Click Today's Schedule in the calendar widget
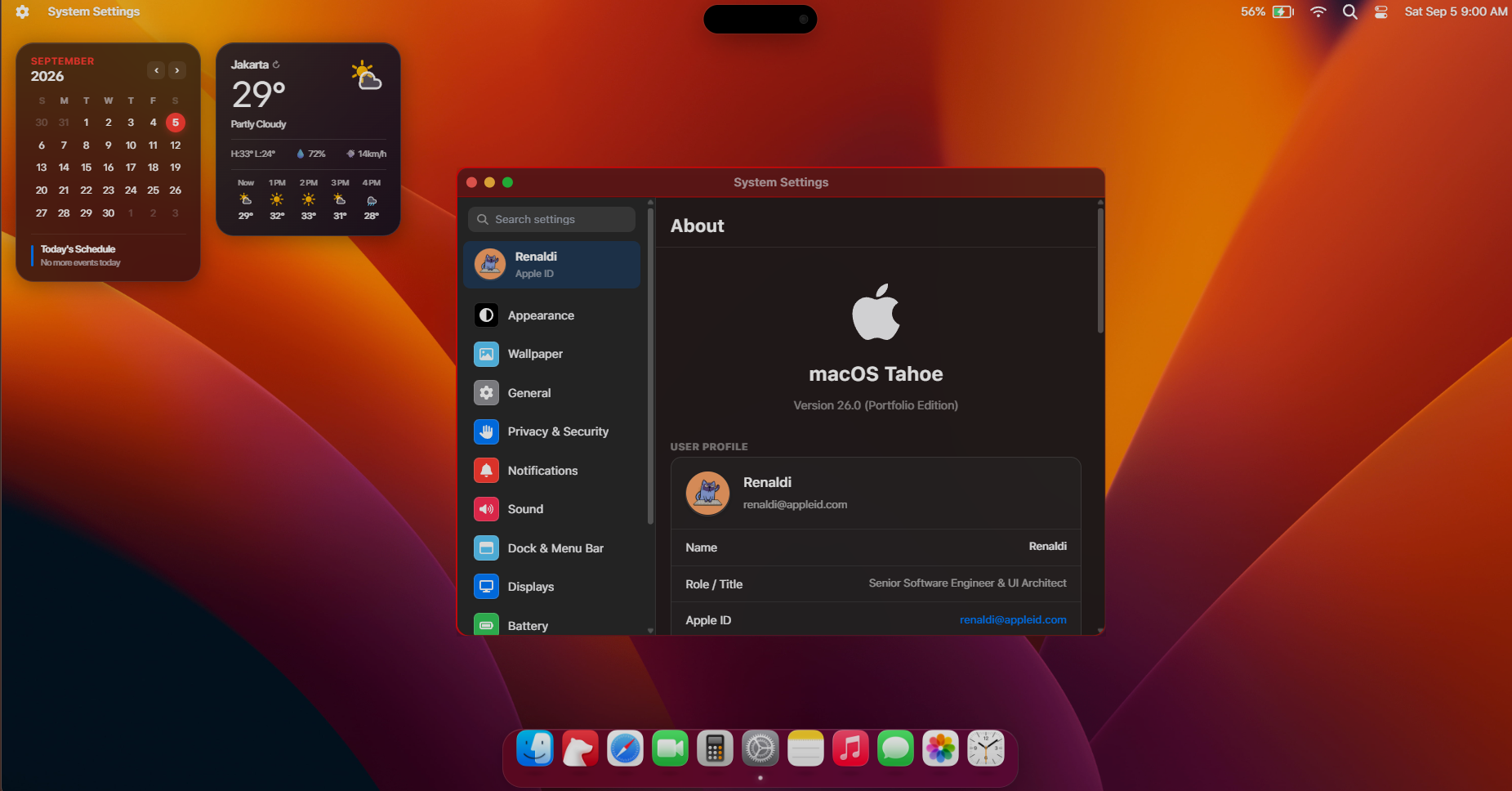Image resolution: width=1512 pixels, height=791 pixels. click(x=78, y=249)
